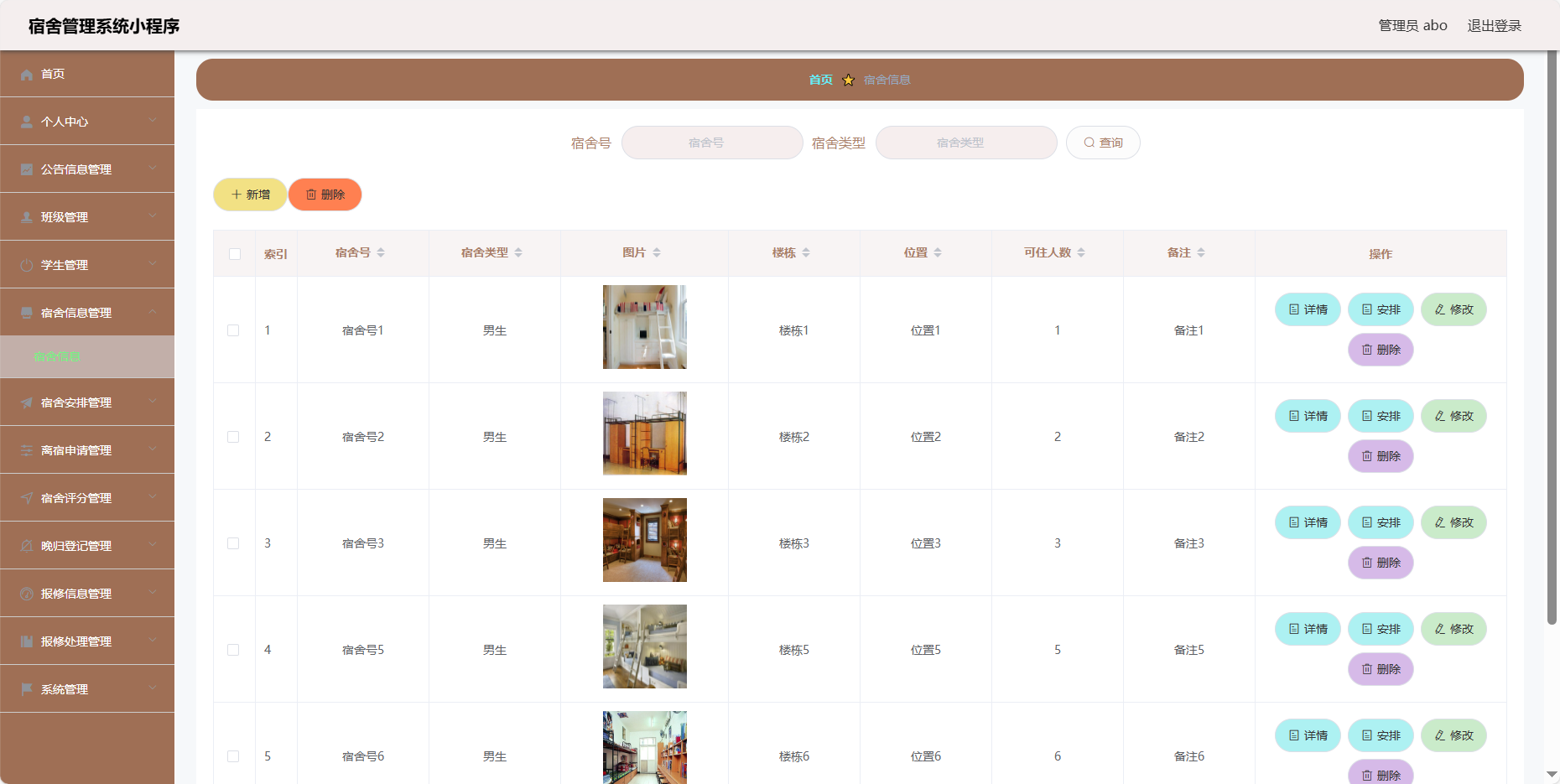Click the icon beside 班级管理

pos(27,217)
